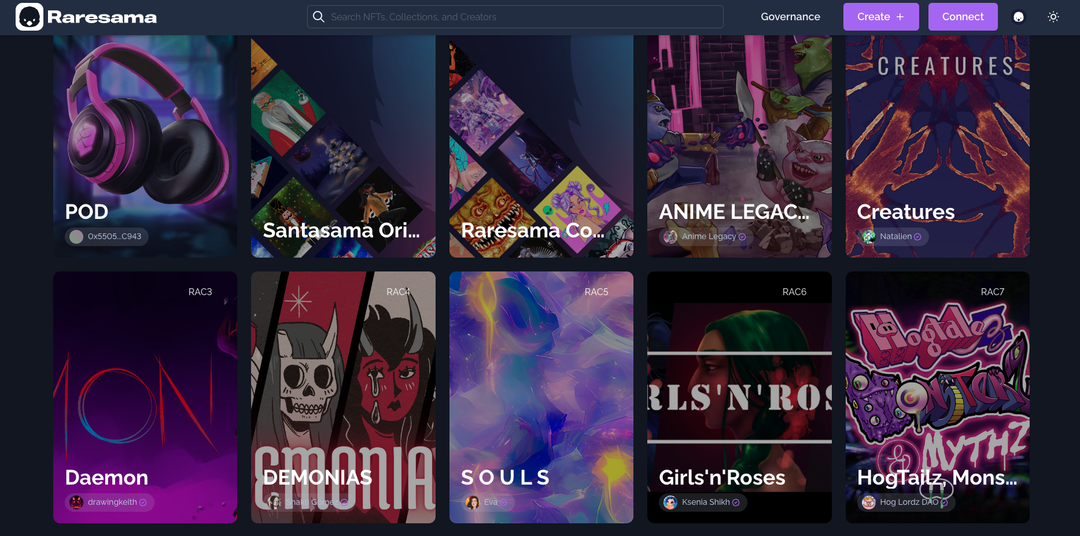Click the headphones artwork on POD card
The image size is (1080, 536).
click(148, 124)
